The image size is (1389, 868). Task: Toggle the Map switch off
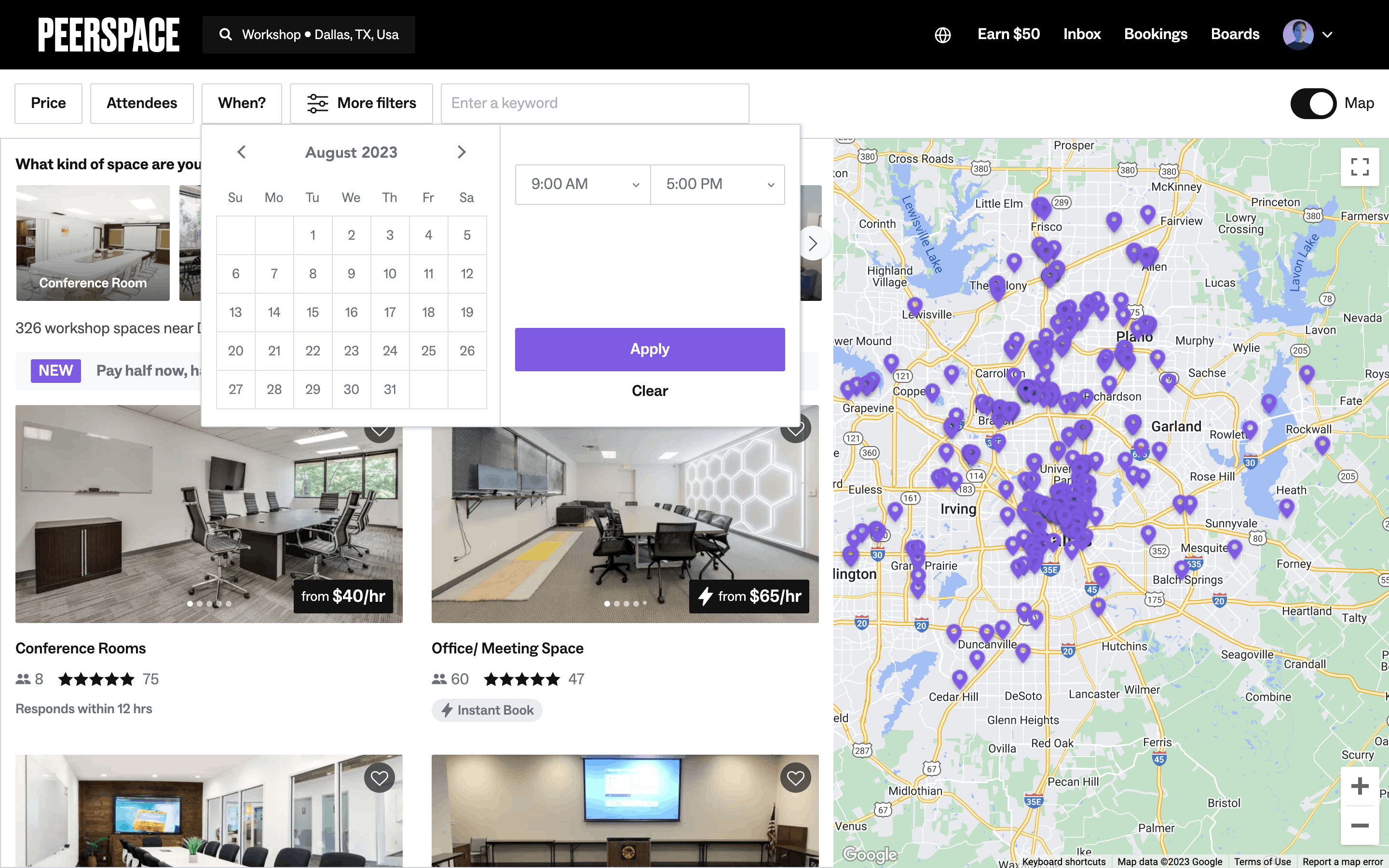pyautogui.click(x=1313, y=103)
